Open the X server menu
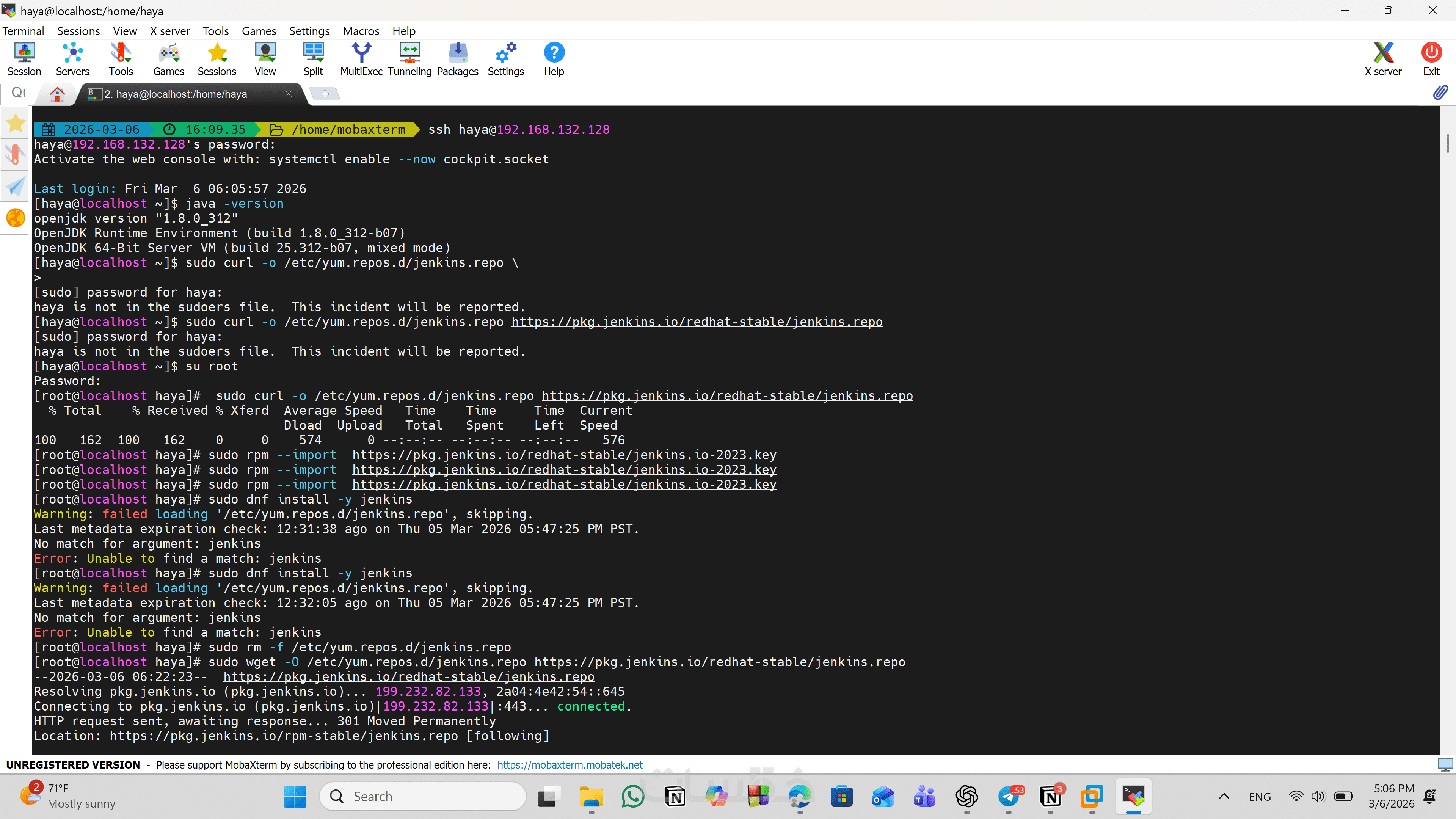The width and height of the screenshot is (1456, 819). (169, 31)
